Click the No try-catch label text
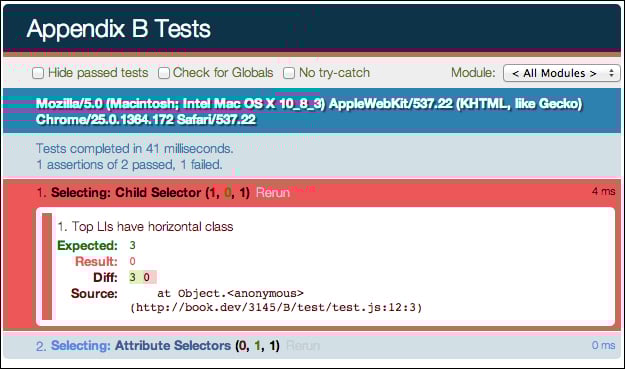The image size is (625, 369). click(x=334, y=73)
